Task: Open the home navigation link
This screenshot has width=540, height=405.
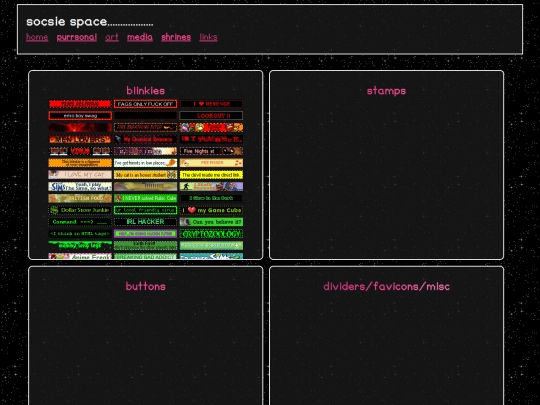Action: tap(37, 37)
